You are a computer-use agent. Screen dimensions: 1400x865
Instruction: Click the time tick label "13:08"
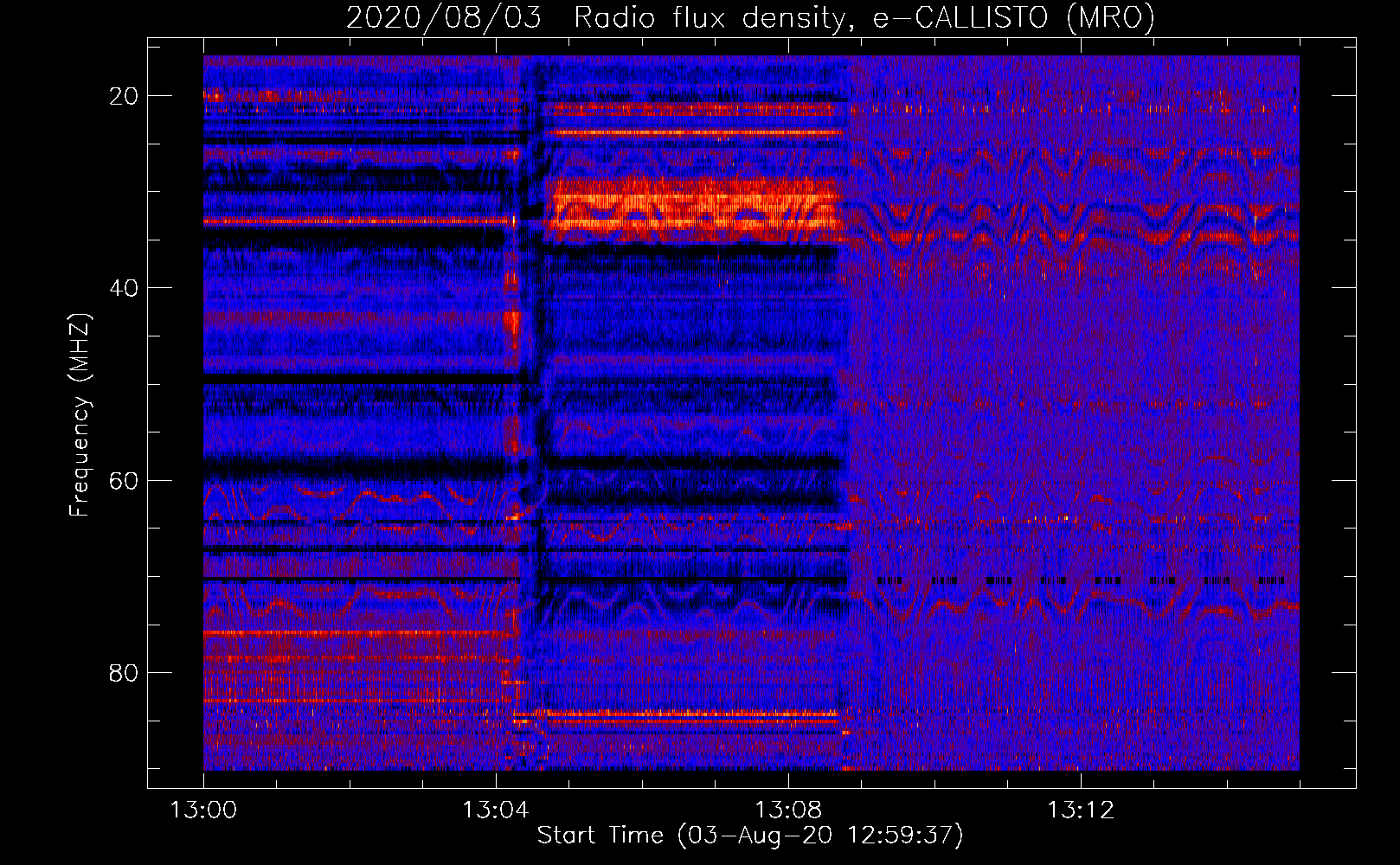point(788,810)
